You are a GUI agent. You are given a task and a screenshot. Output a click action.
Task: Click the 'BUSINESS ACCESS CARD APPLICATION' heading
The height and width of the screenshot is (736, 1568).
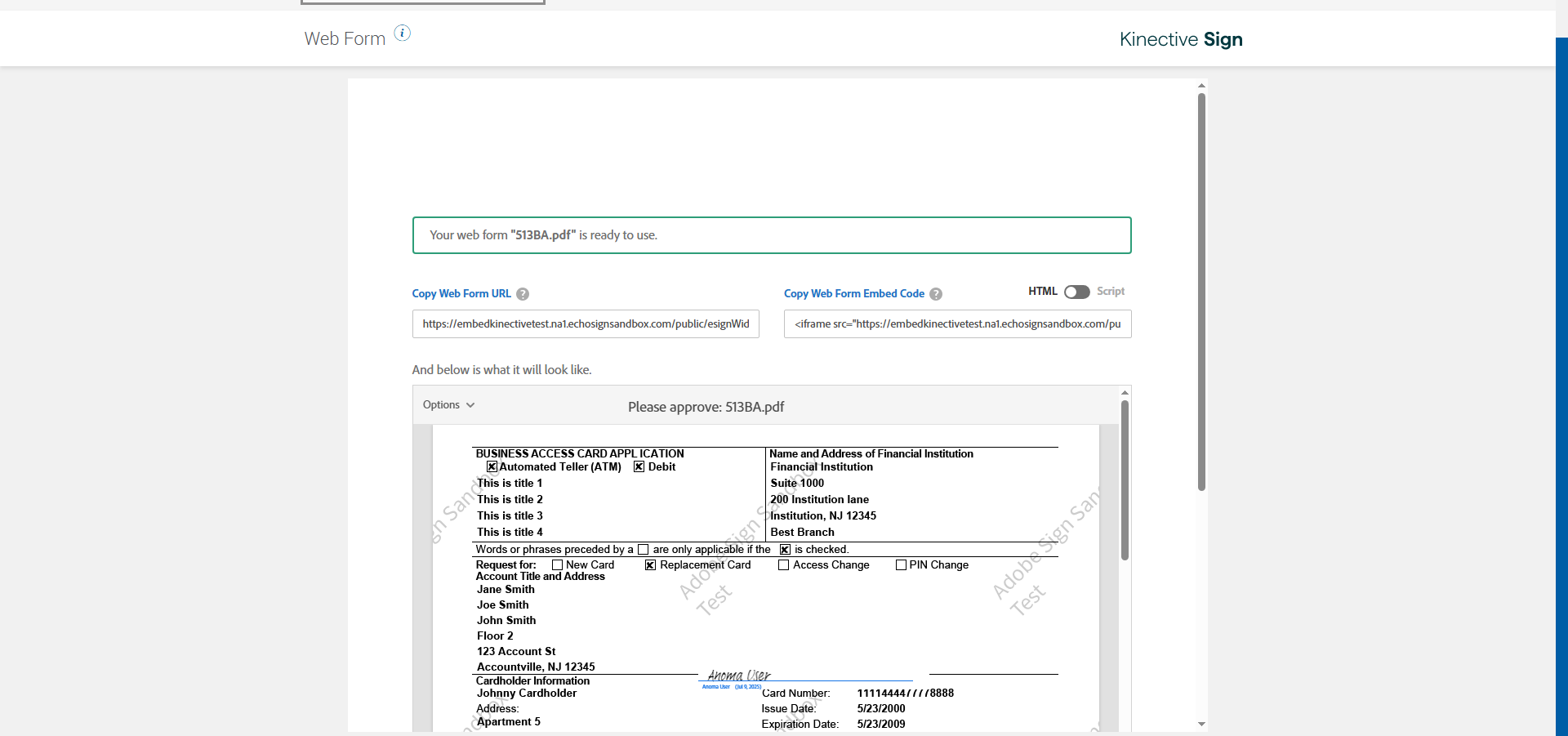coord(580,454)
